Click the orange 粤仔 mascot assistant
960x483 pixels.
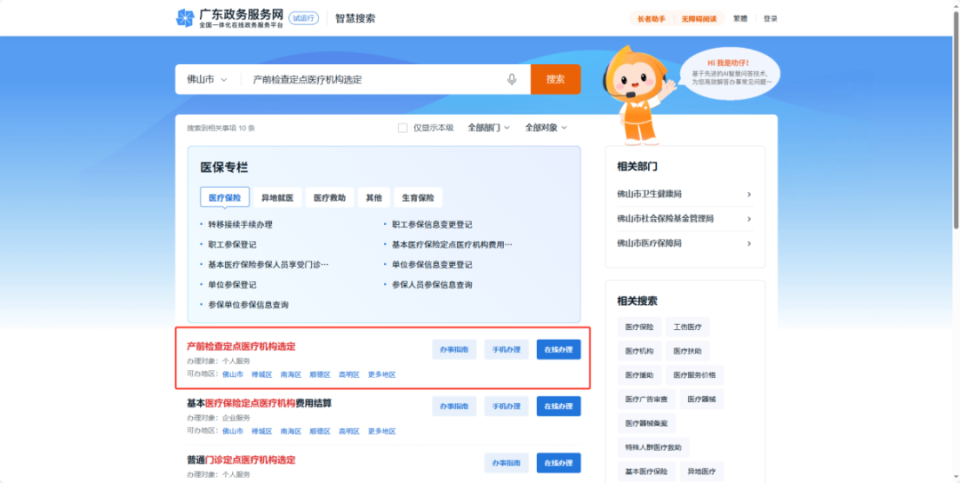637,95
